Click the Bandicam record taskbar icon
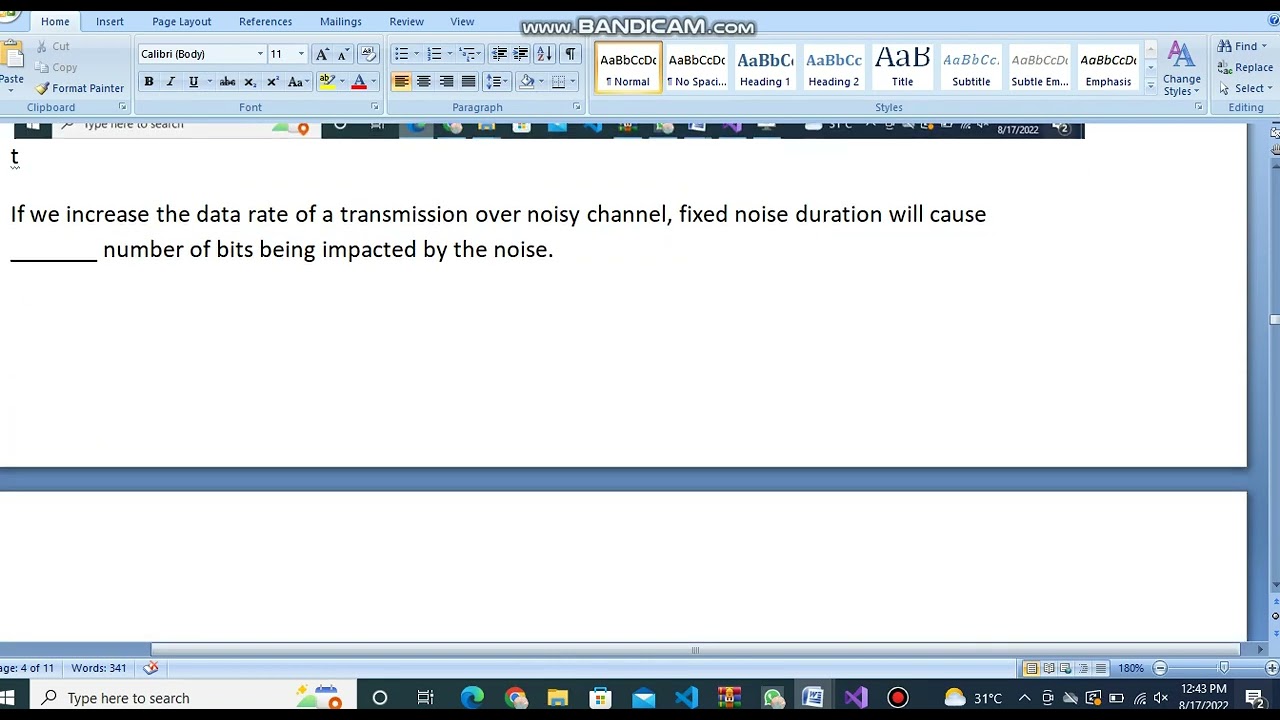This screenshot has width=1280, height=720. [898, 698]
